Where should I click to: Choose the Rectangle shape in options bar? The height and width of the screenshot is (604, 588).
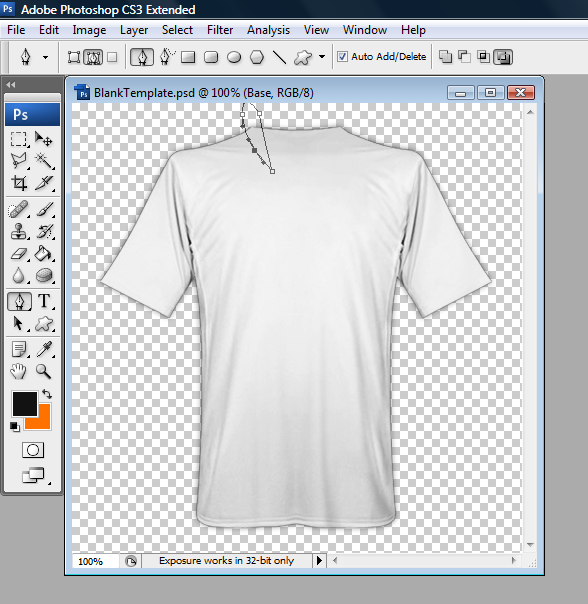coord(188,57)
